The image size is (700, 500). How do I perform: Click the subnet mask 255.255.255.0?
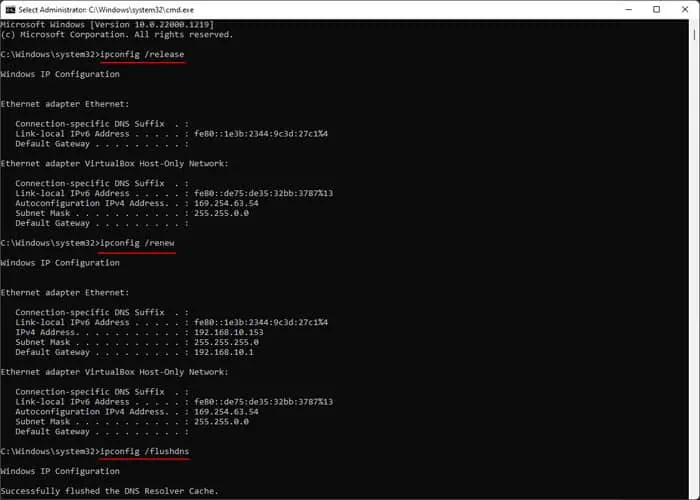[x=226, y=342]
